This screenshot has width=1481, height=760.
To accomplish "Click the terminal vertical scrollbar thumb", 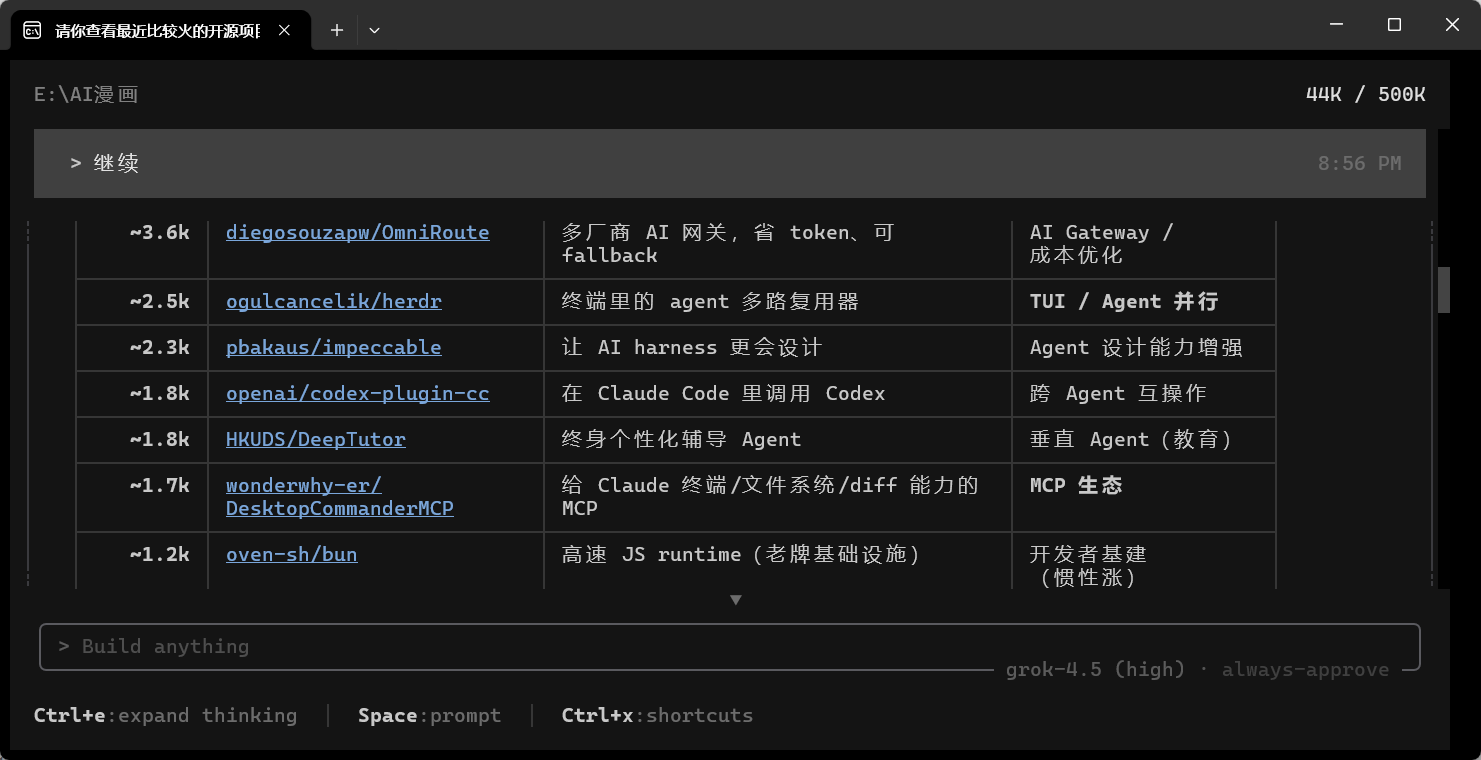I will click(x=1443, y=290).
